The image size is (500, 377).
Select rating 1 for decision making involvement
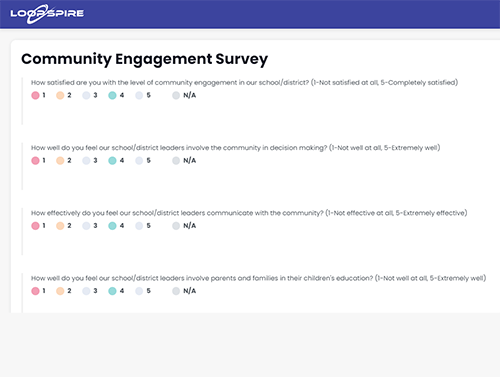tap(35, 161)
